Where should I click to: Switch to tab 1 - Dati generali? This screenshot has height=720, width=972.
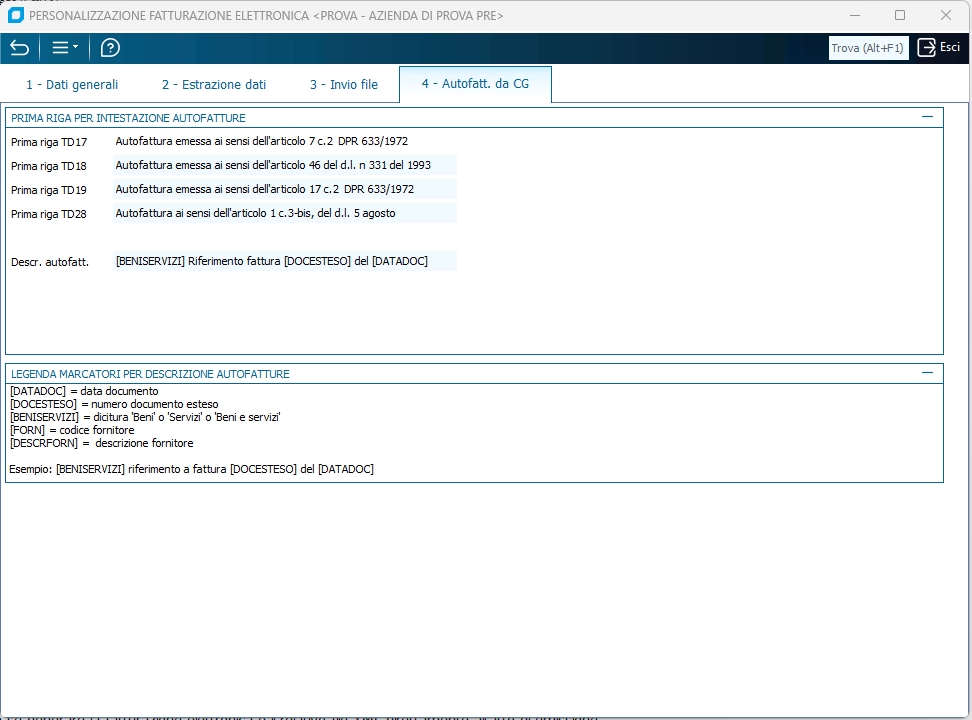click(x=72, y=84)
